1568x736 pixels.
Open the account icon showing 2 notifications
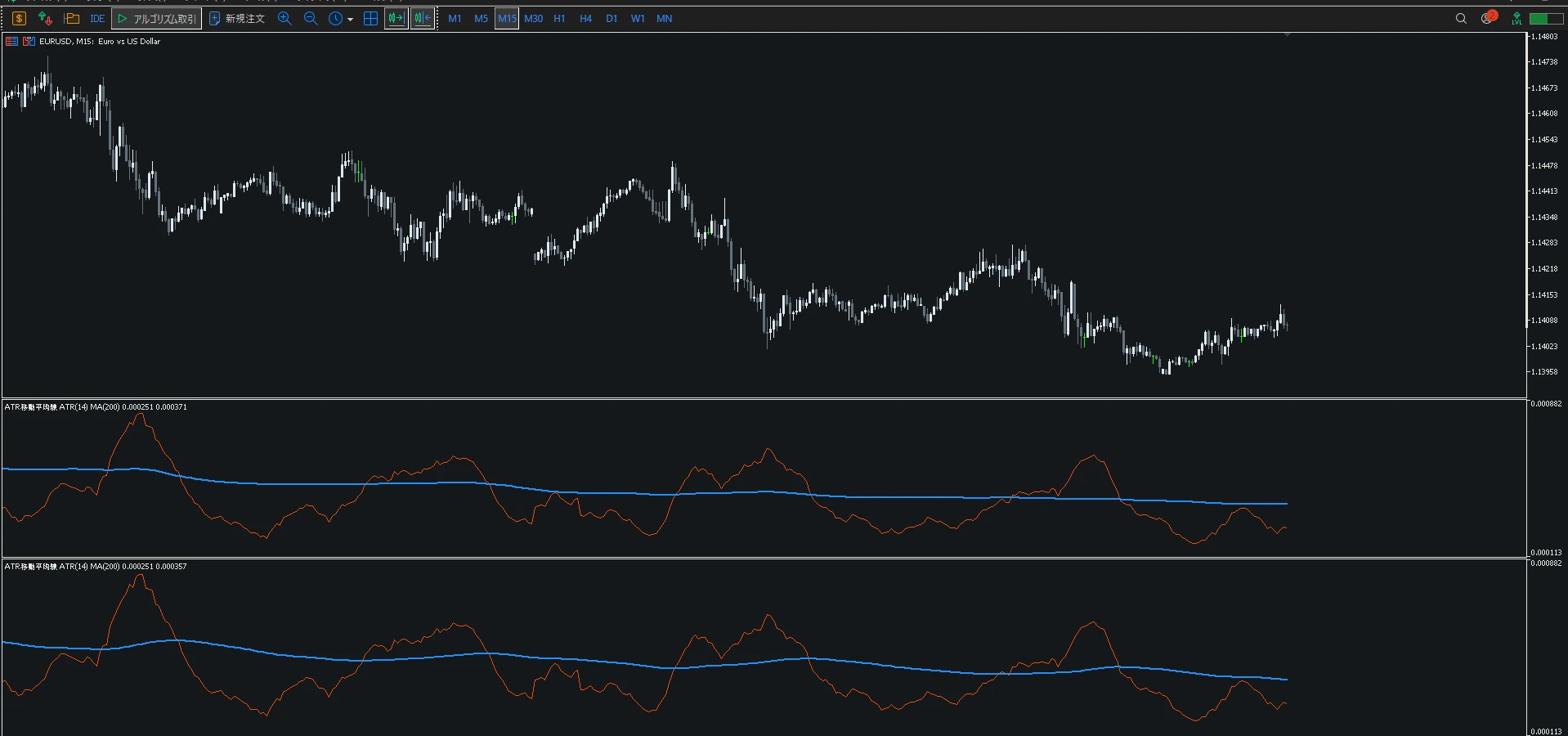point(1488,17)
